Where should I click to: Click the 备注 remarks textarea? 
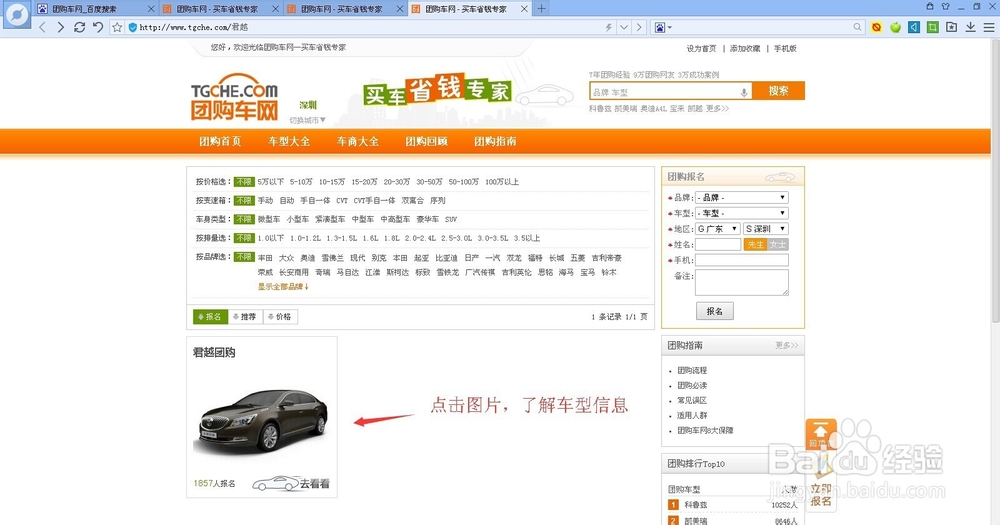click(x=742, y=283)
